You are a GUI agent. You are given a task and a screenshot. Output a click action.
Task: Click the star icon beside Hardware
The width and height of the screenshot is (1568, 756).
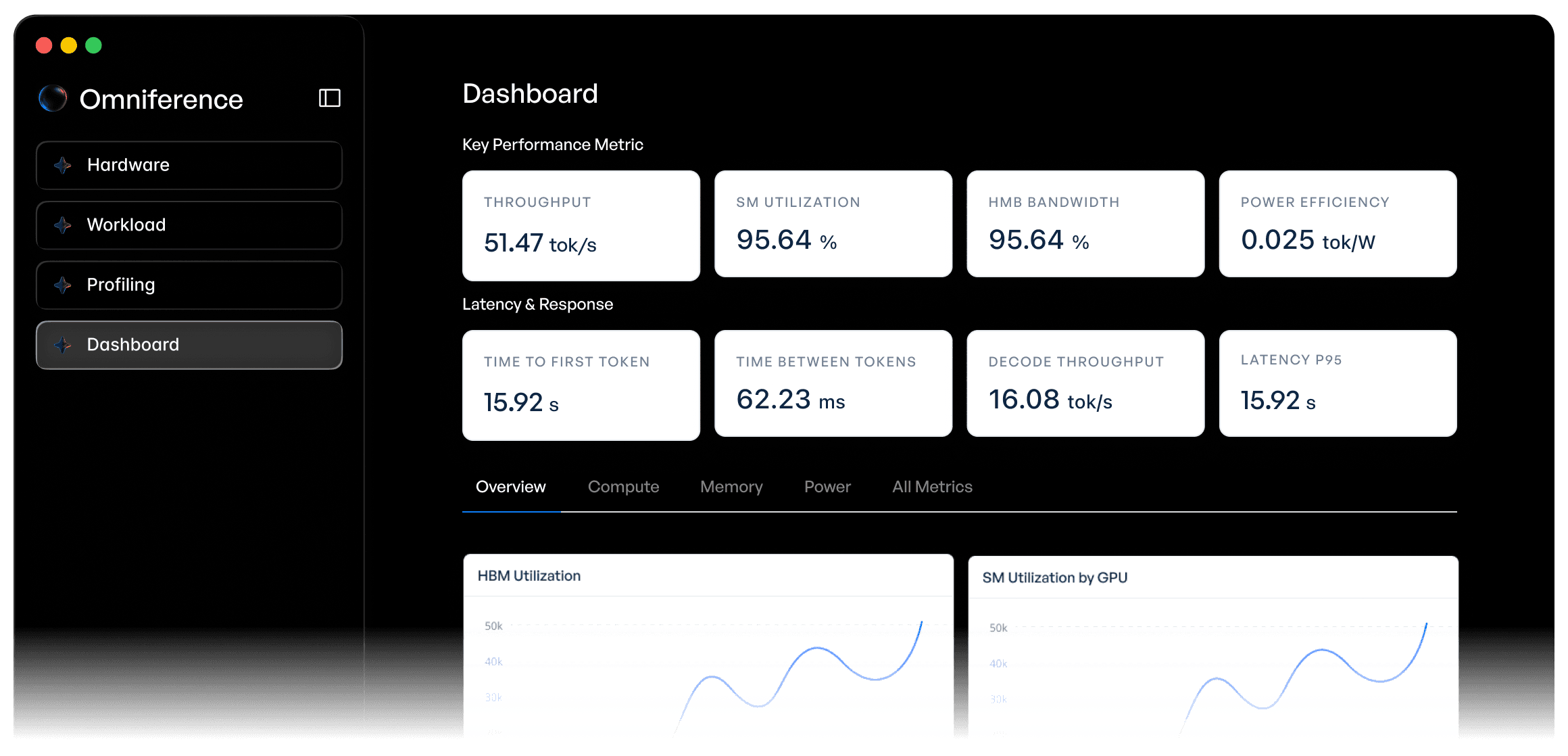pyautogui.click(x=63, y=165)
